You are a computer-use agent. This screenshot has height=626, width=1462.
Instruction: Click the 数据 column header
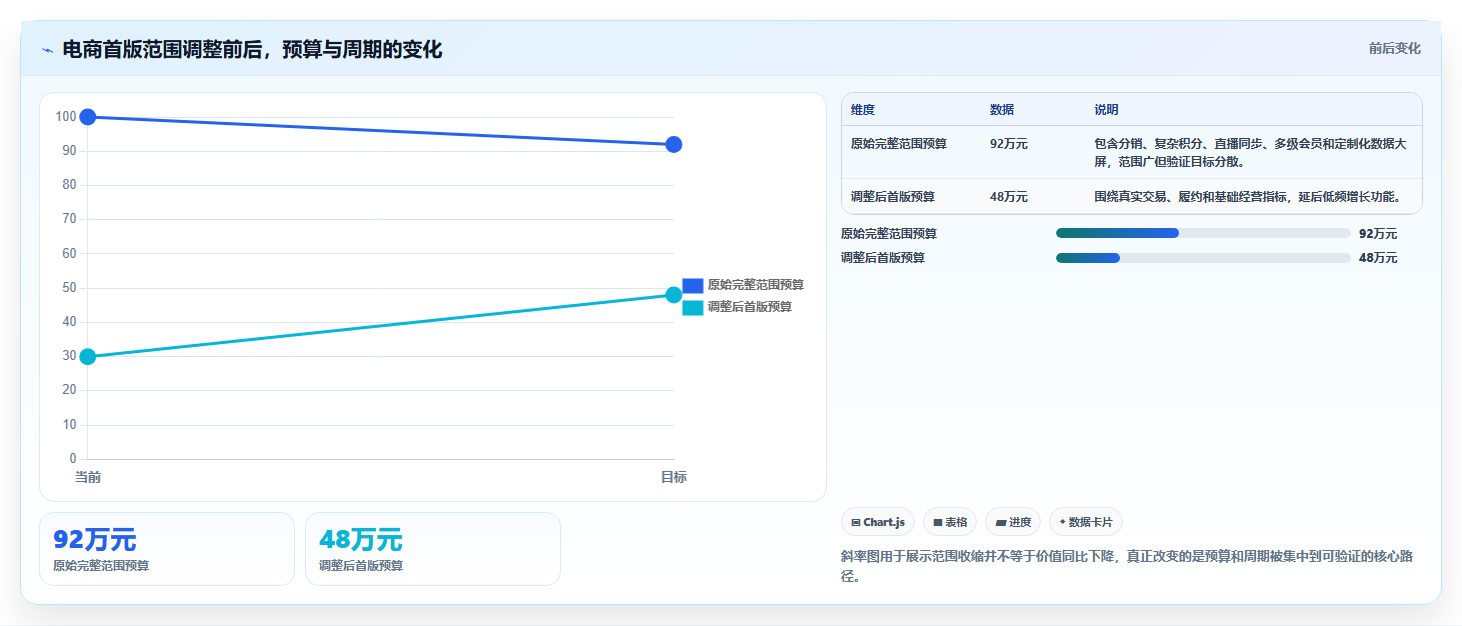tap(1002, 110)
